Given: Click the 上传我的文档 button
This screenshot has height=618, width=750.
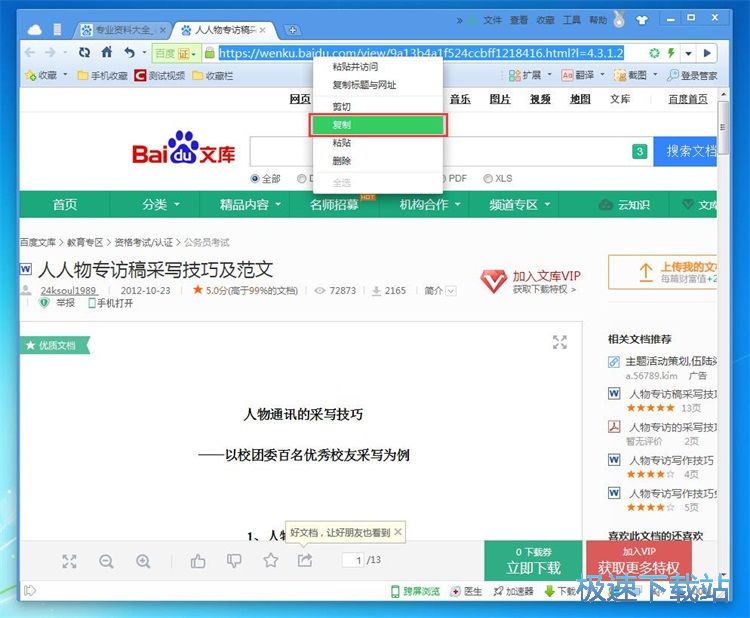Looking at the screenshot, I should tap(662, 272).
